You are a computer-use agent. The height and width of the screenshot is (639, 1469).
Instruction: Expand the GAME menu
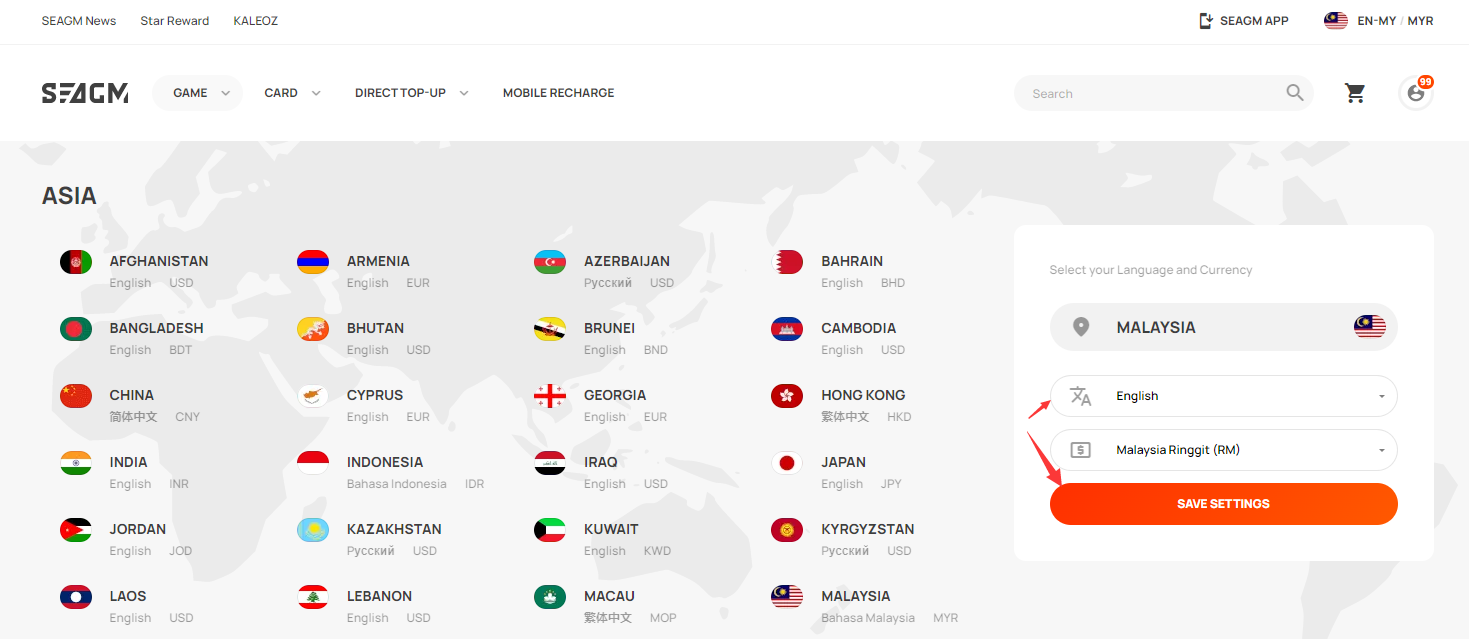pos(198,93)
